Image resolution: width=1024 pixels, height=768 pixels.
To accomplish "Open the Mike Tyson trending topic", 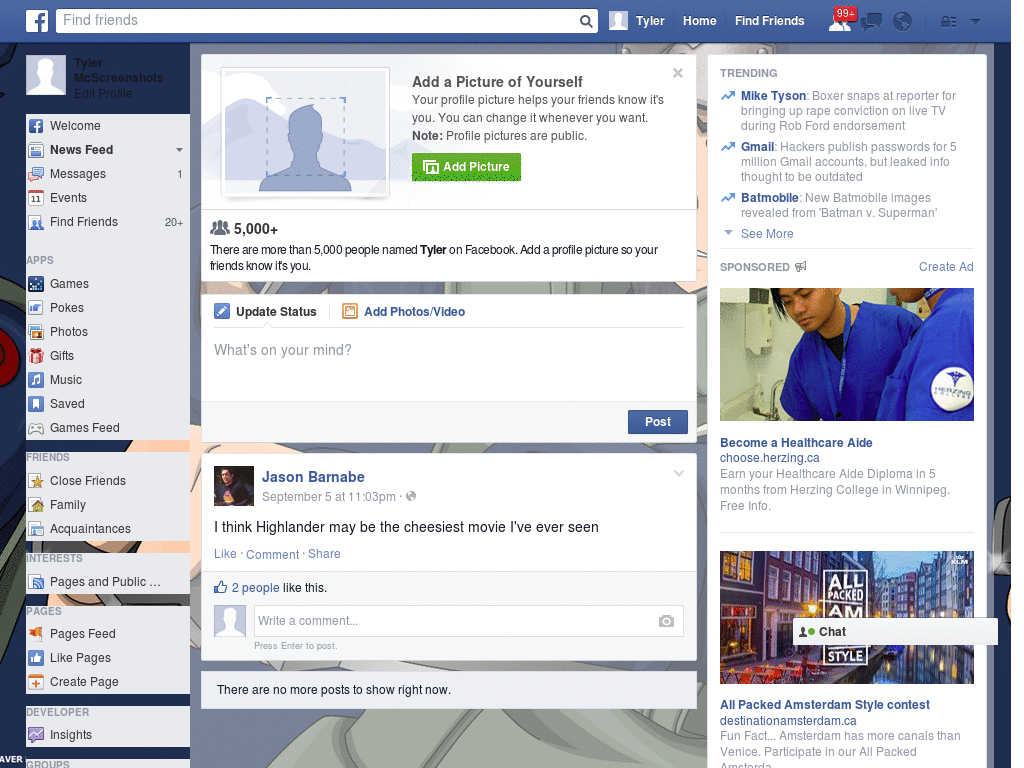I will (x=773, y=96).
